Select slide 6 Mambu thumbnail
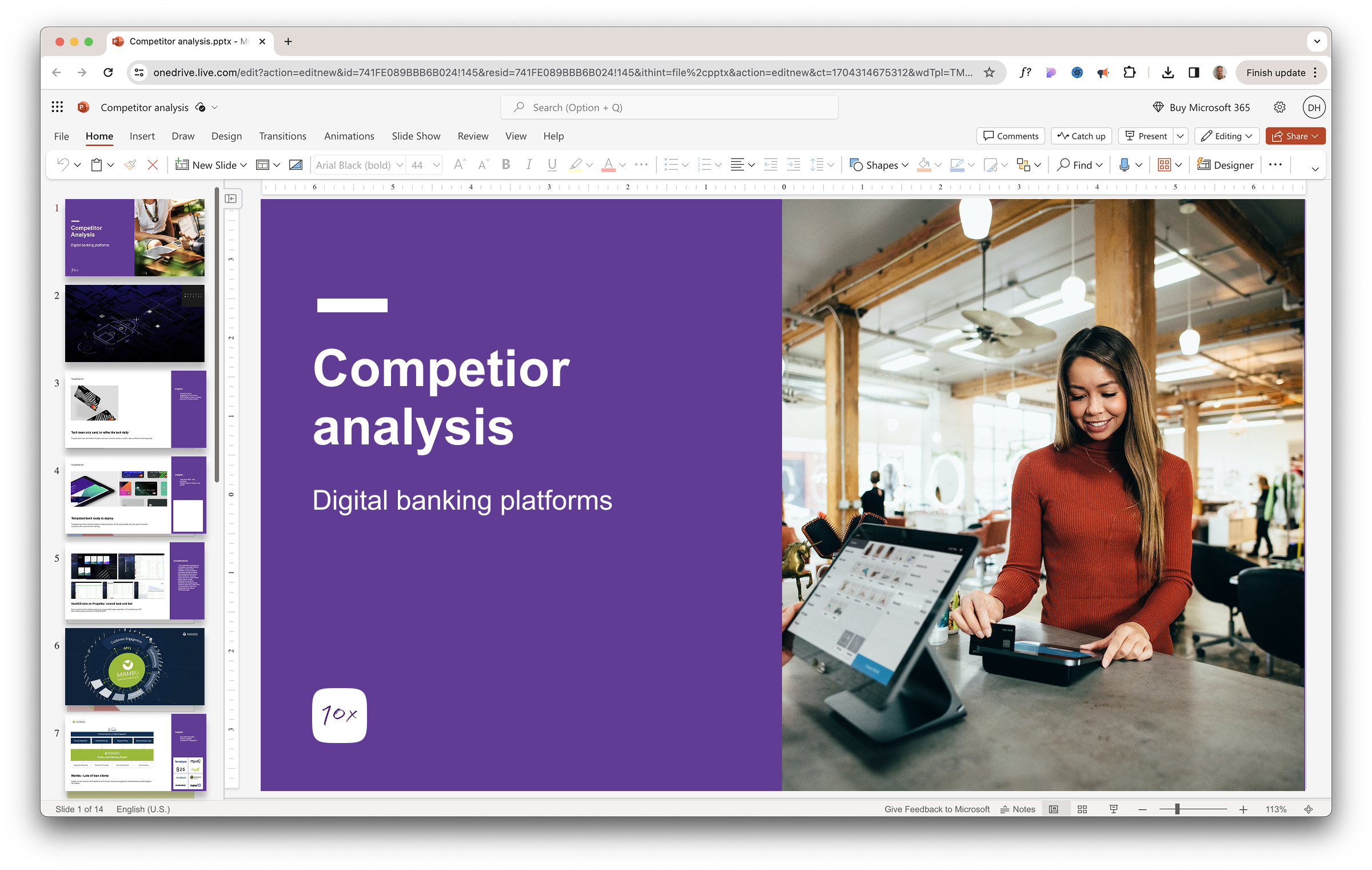Screen dimensions: 1372x870 [x=135, y=666]
